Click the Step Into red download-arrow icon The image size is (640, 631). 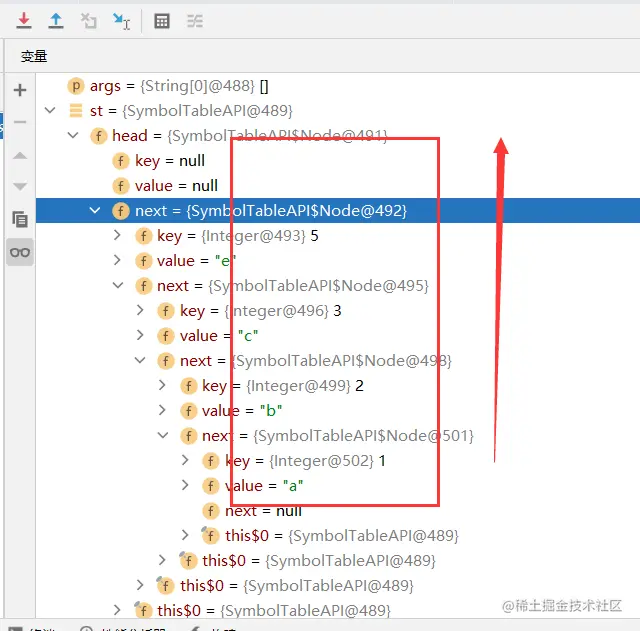tap(24, 21)
